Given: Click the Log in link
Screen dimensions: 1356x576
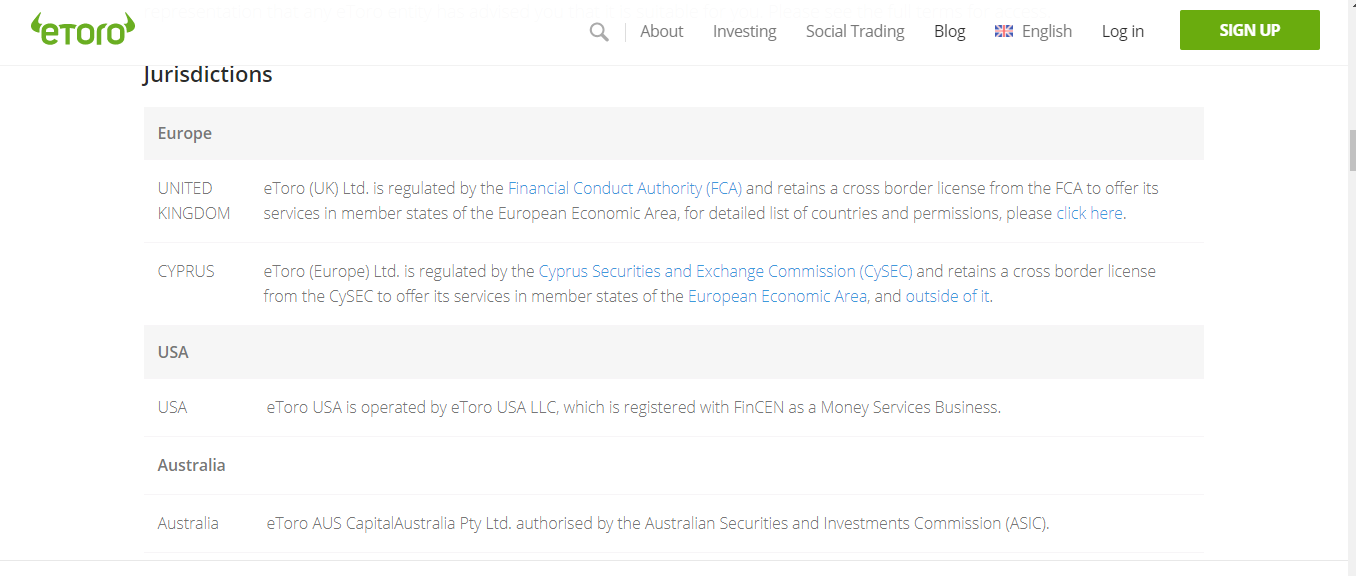Looking at the screenshot, I should coord(1122,31).
